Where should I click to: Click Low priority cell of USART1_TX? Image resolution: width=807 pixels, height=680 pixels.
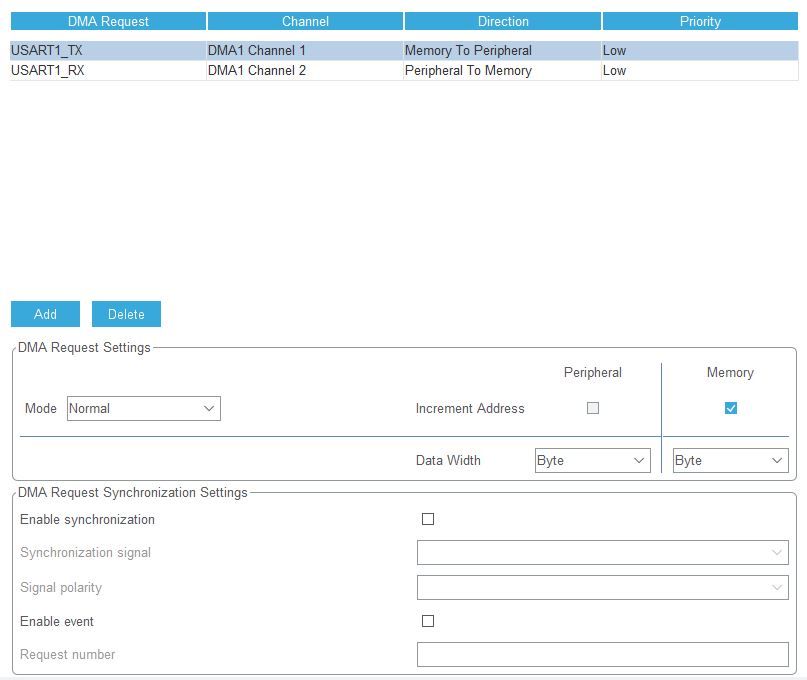(x=615, y=51)
